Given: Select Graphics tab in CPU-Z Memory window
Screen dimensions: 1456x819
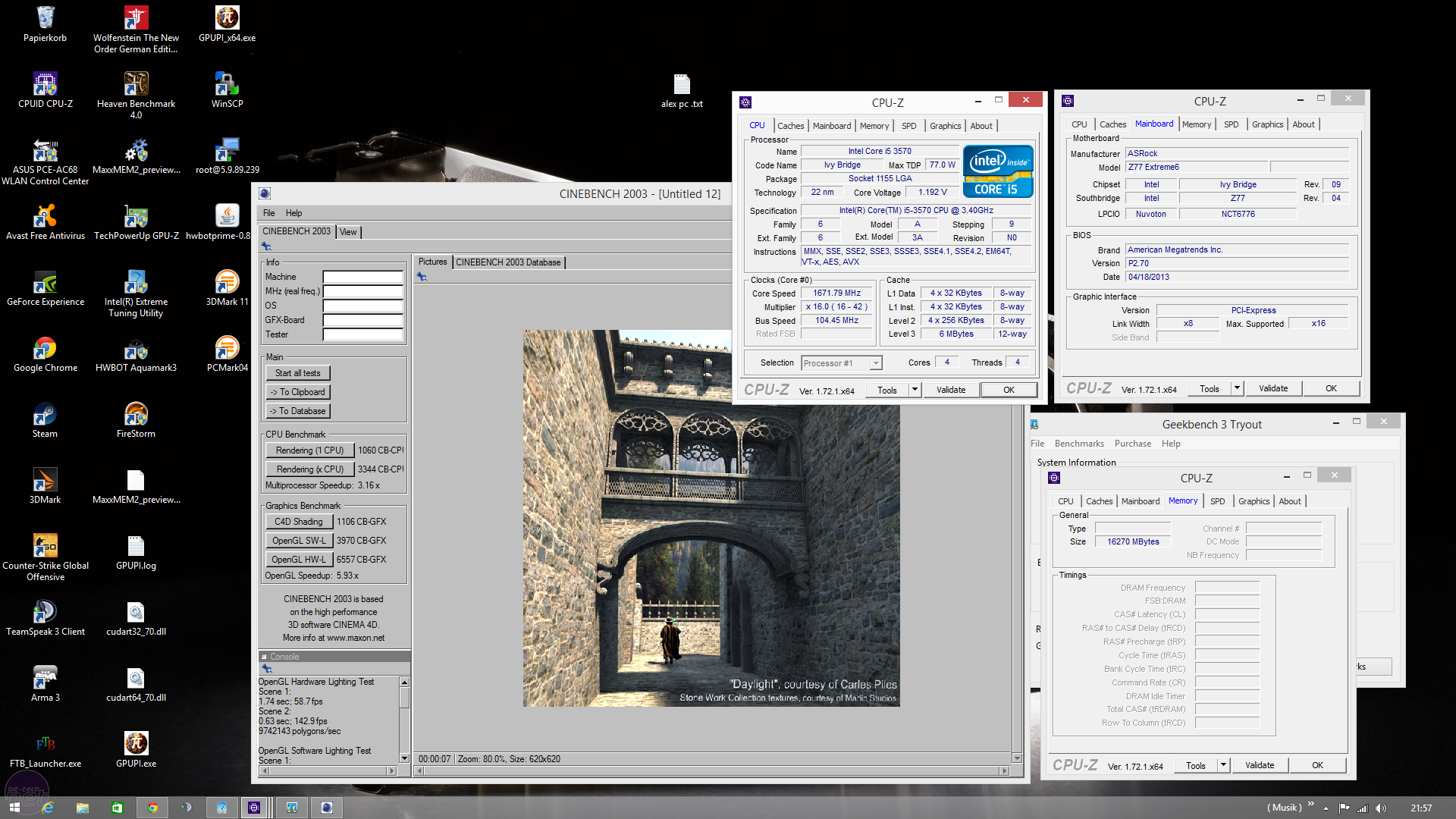Looking at the screenshot, I should coord(1254,501).
